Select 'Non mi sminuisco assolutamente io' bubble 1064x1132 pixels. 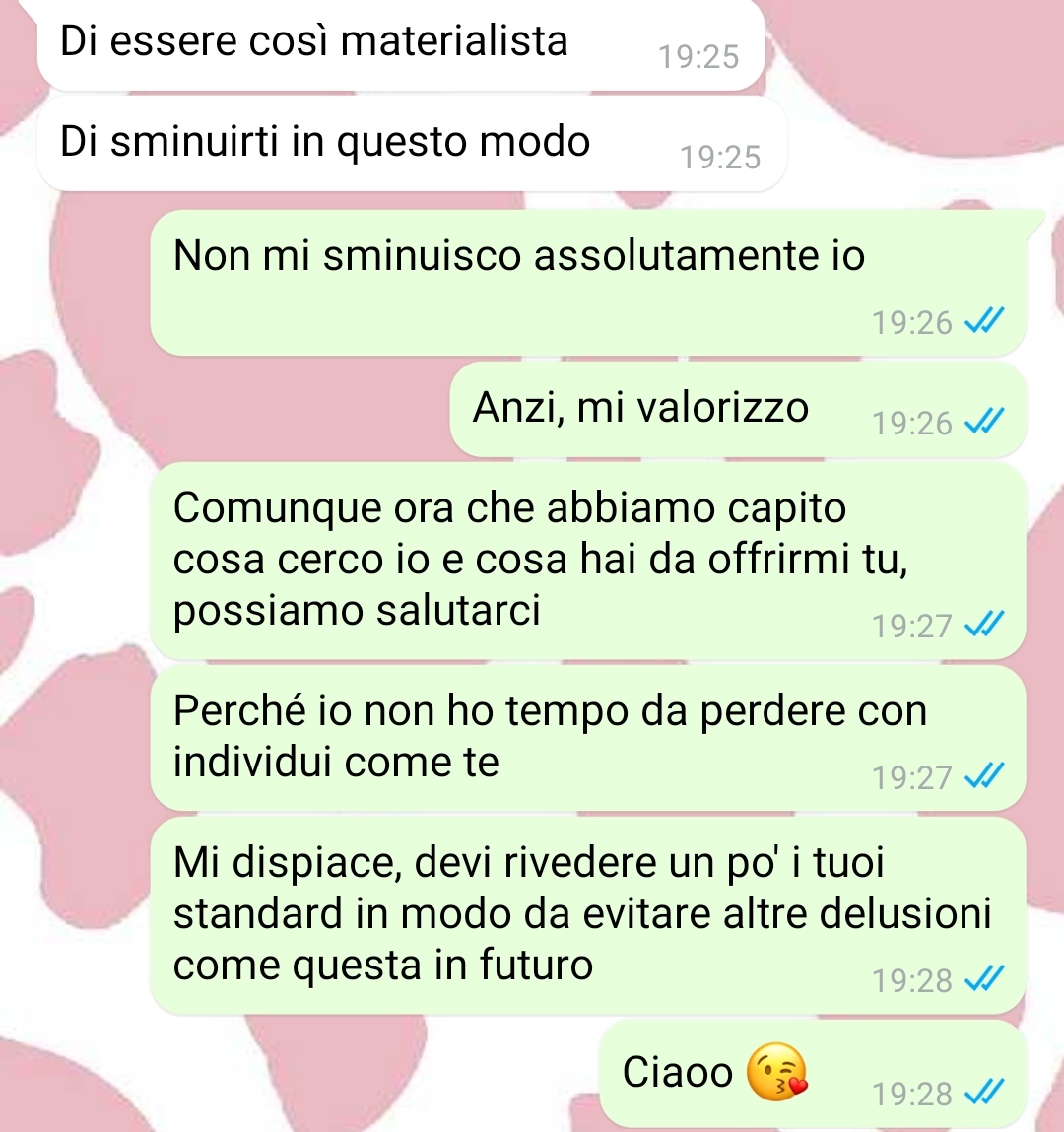click(589, 283)
